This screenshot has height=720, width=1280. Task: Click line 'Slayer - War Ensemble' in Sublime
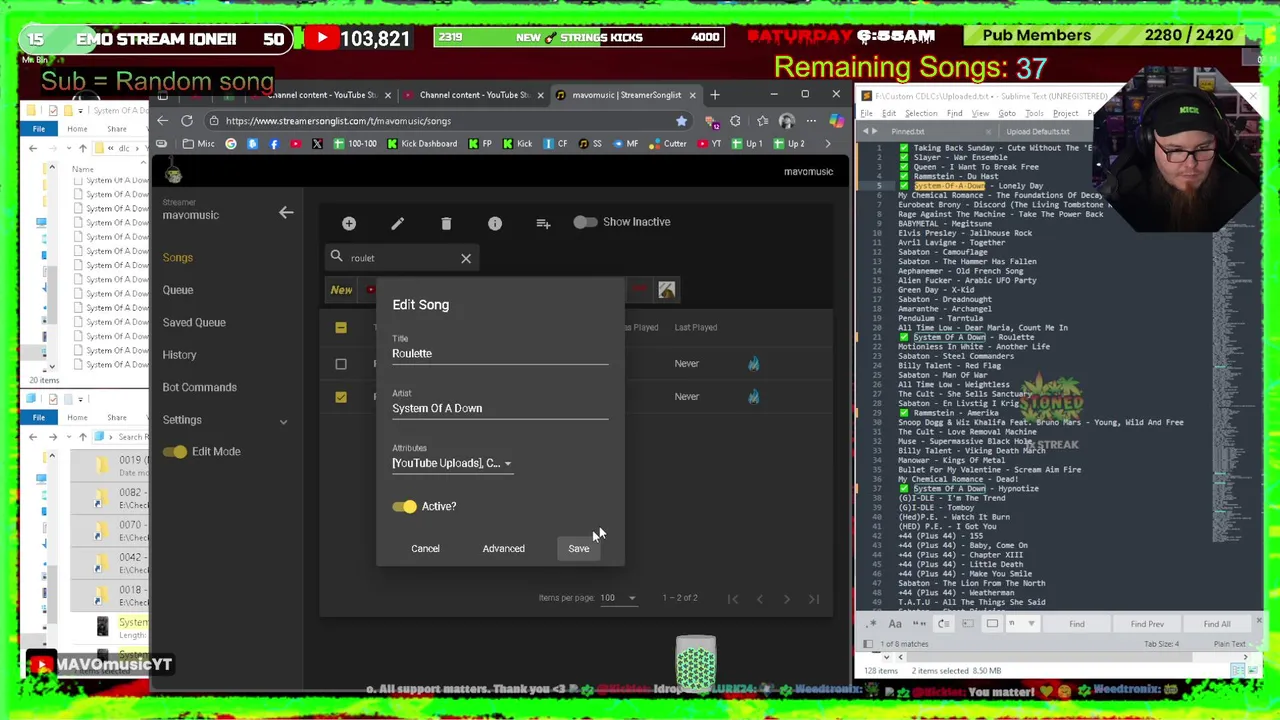point(960,158)
